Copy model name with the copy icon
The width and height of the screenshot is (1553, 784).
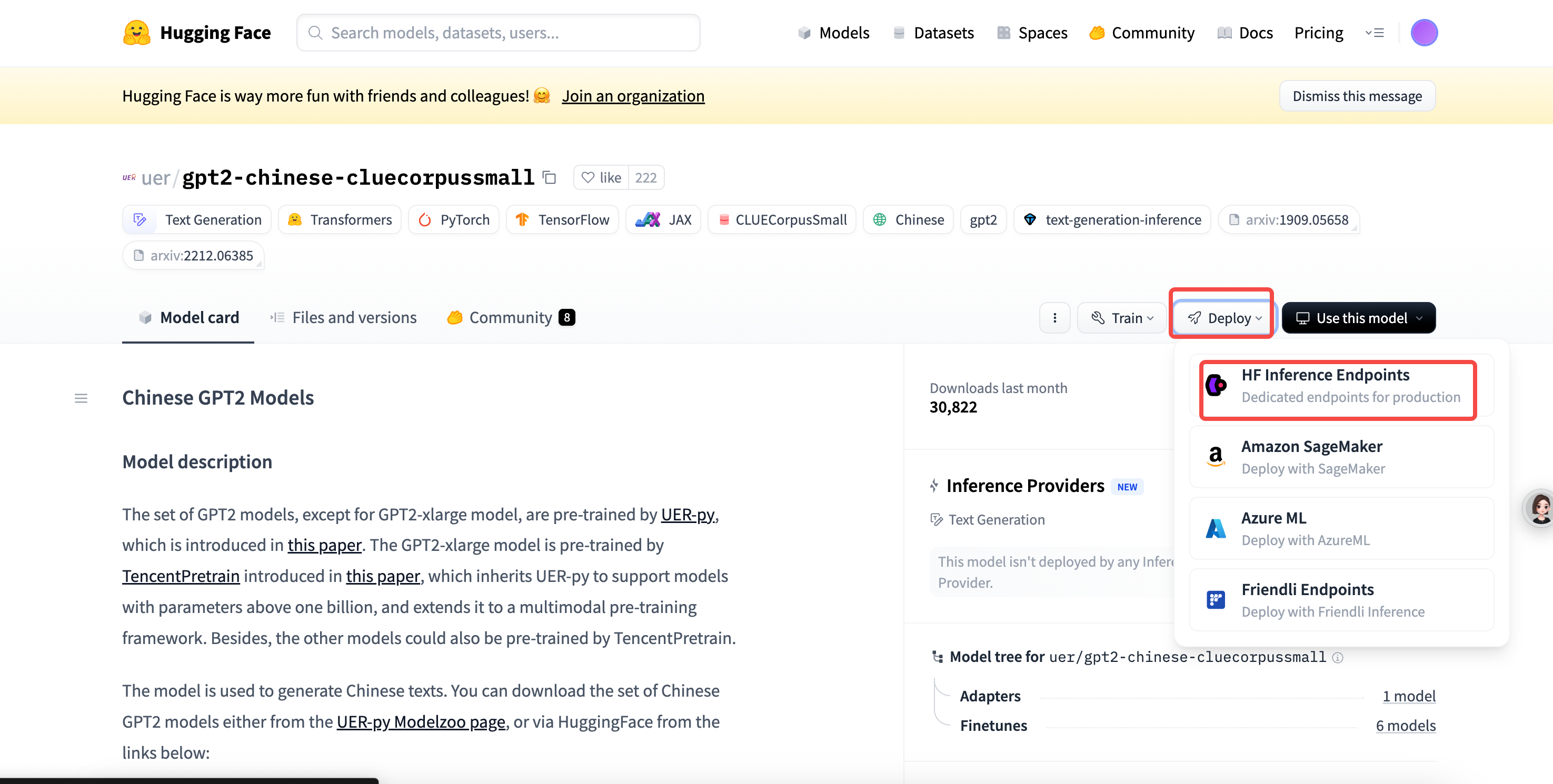pyautogui.click(x=549, y=177)
